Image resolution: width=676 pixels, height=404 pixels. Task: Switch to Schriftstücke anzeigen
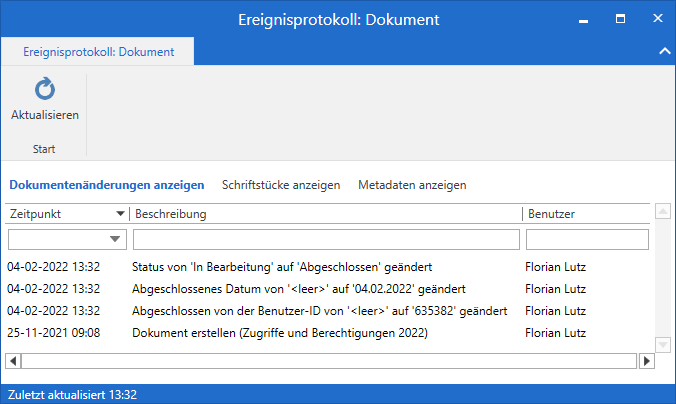pyautogui.click(x=281, y=185)
